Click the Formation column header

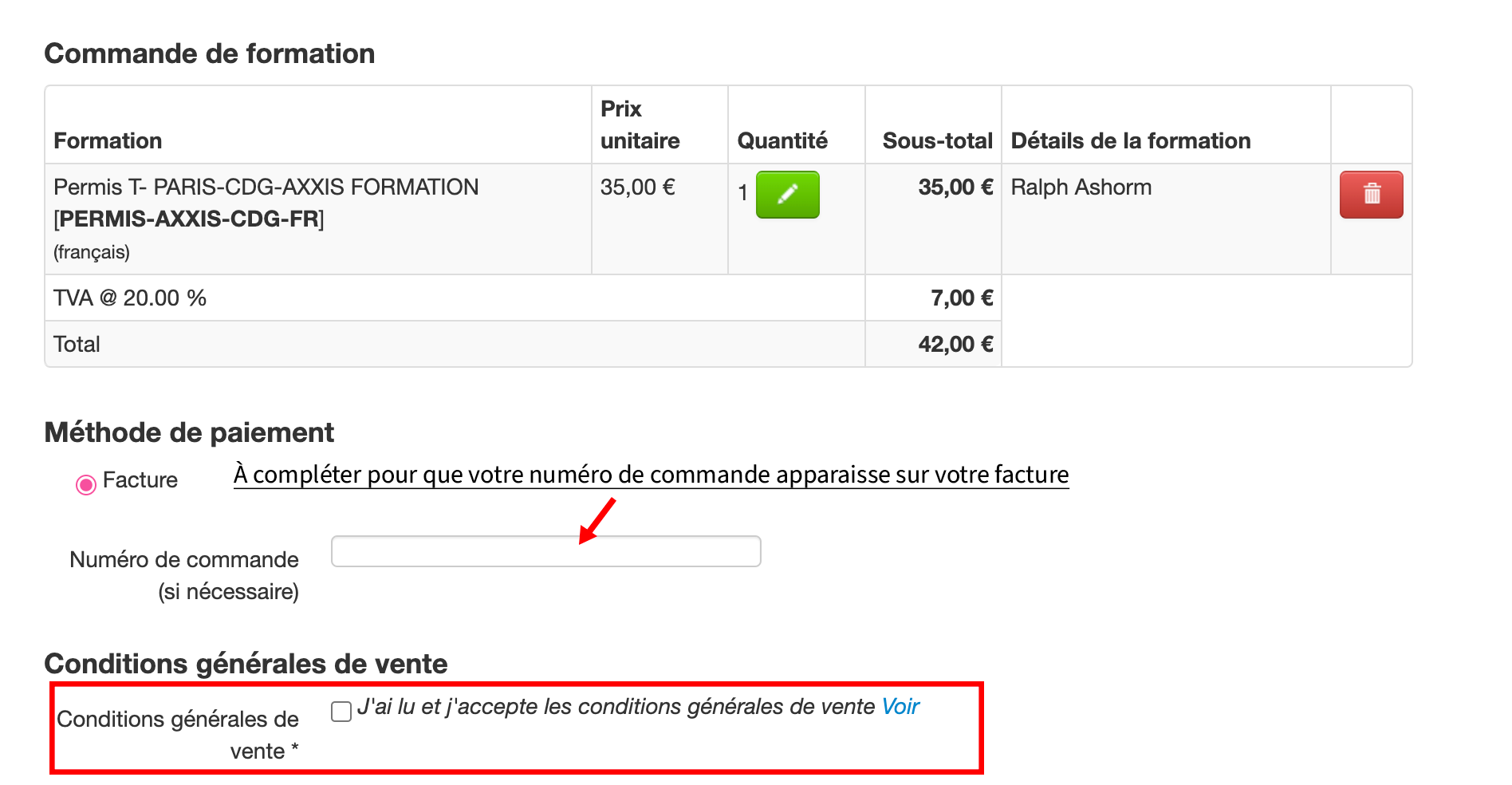(108, 140)
